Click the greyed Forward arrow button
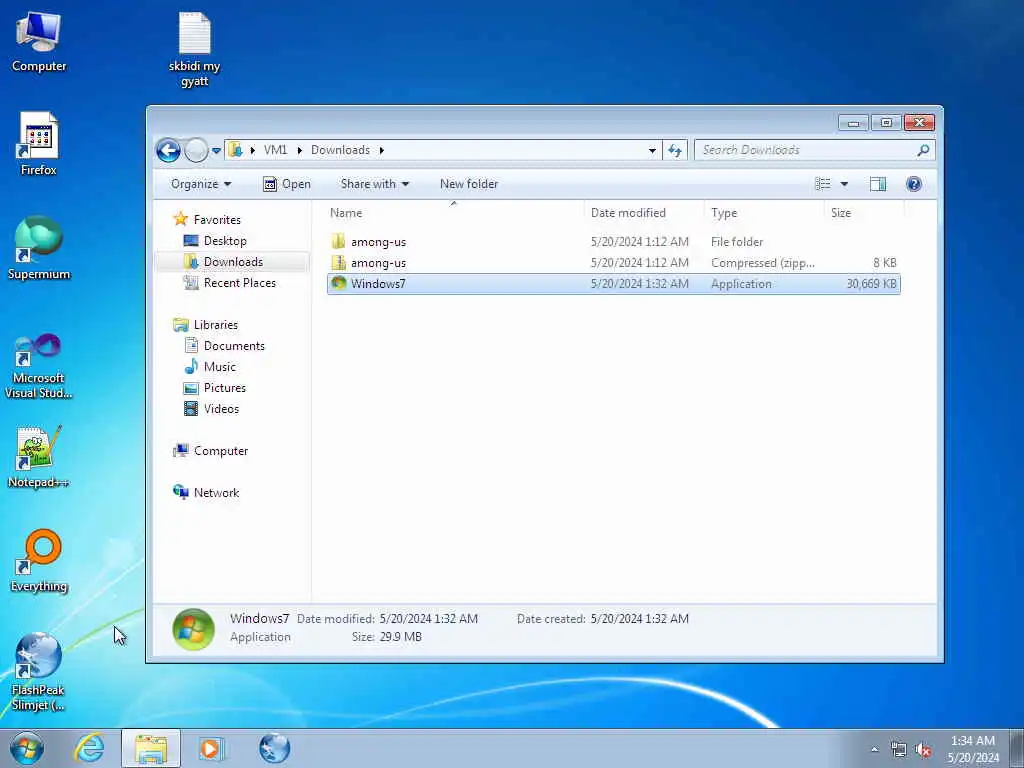Screen dimensions: 1024x768 196,150
